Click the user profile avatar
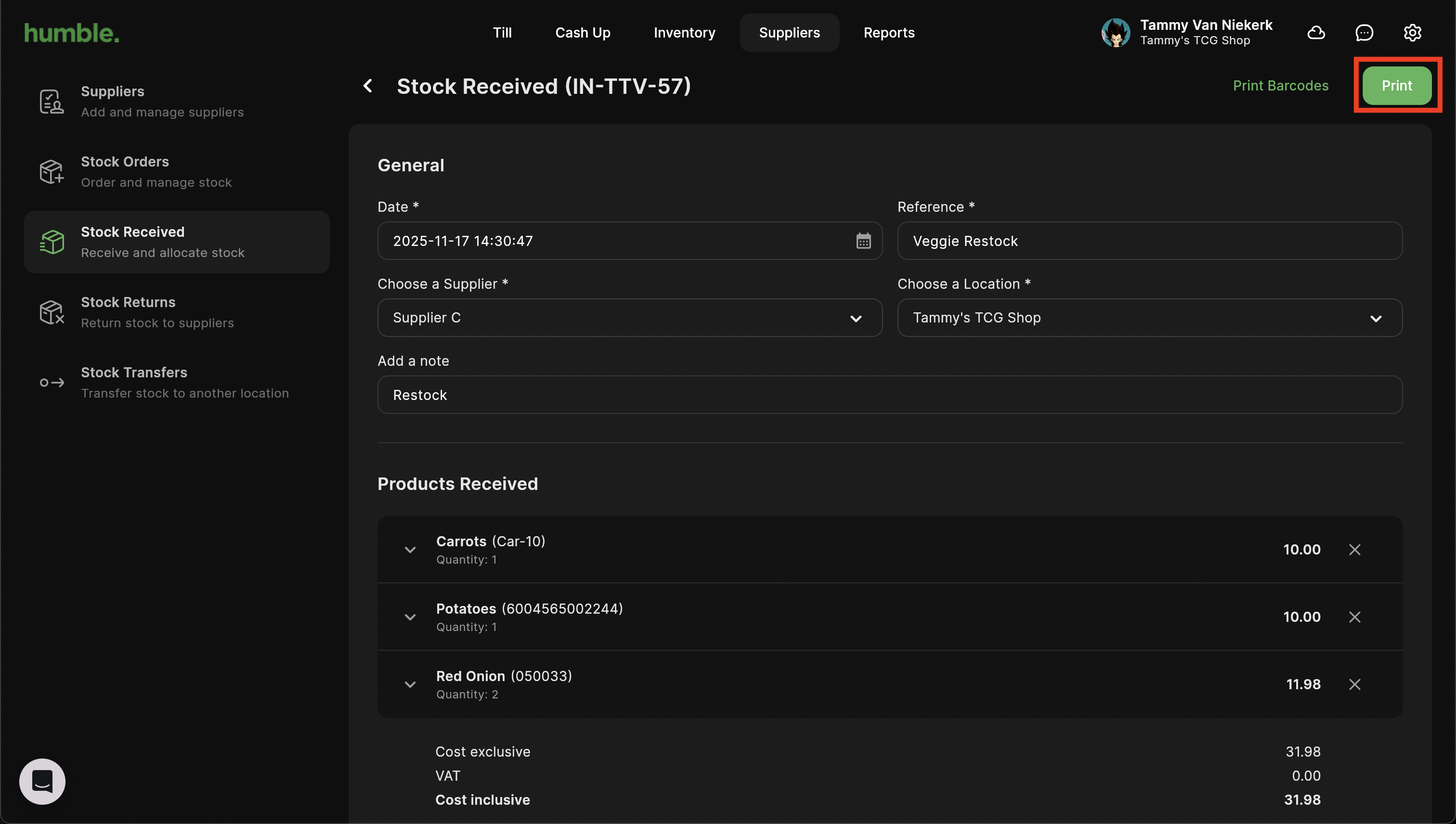Viewport: 1456px width, 824px height. click(x=1116, y=33)
